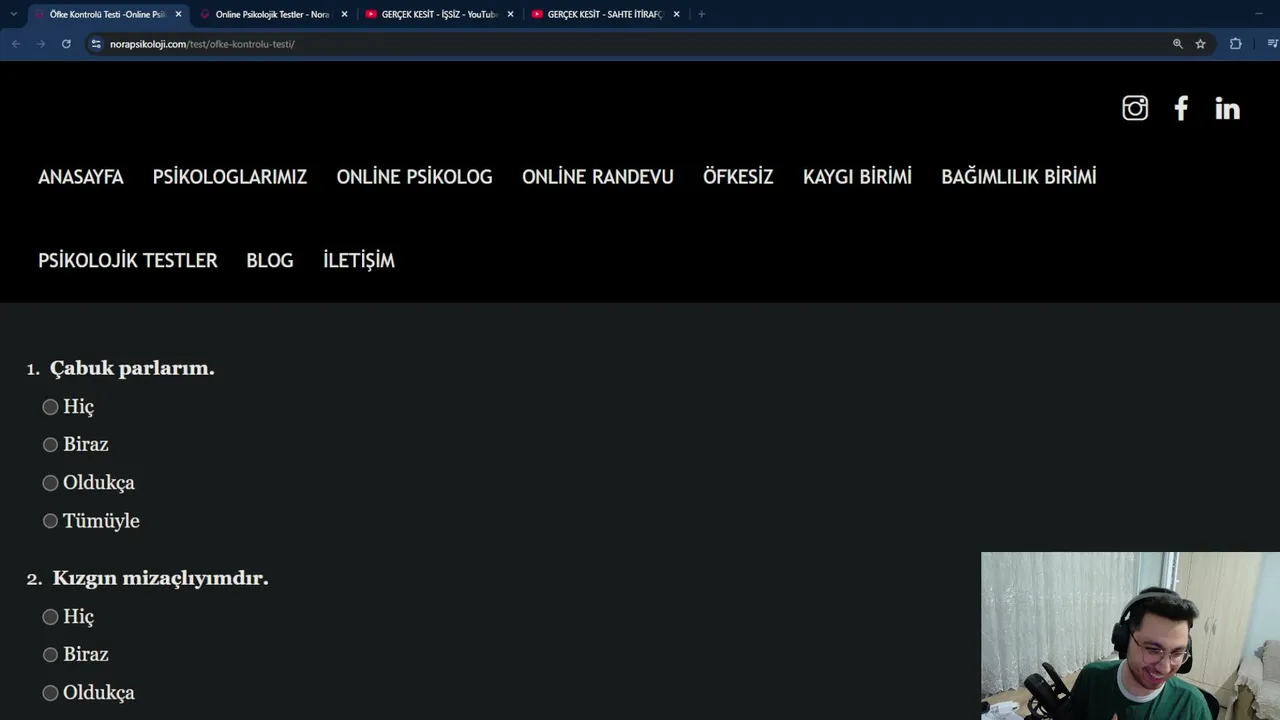
Task: Open the LinkedIn page icon
Action: 1228,108
